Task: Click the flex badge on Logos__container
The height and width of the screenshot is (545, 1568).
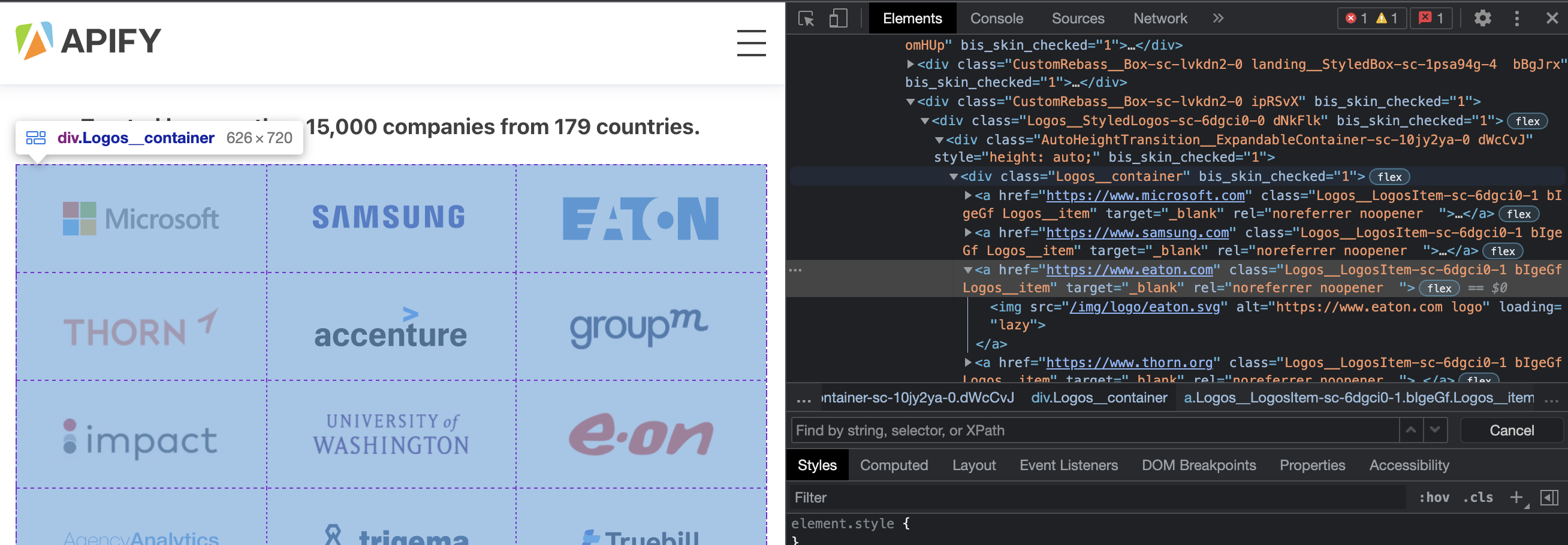Action: 1389,177
